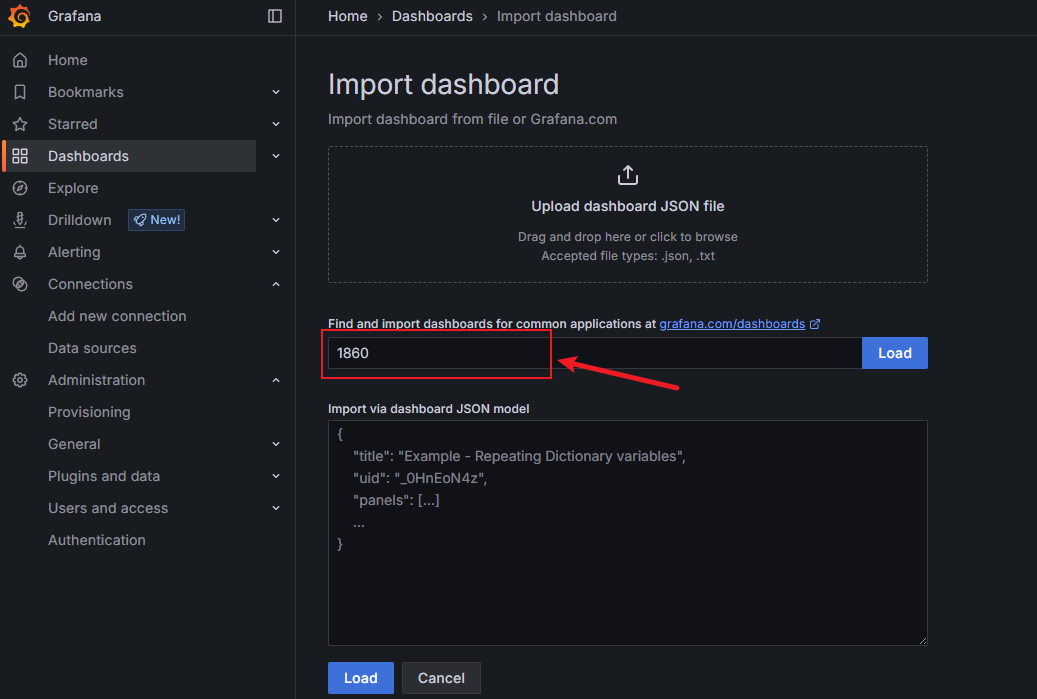Click the Starred star icon

coord(20,124)
